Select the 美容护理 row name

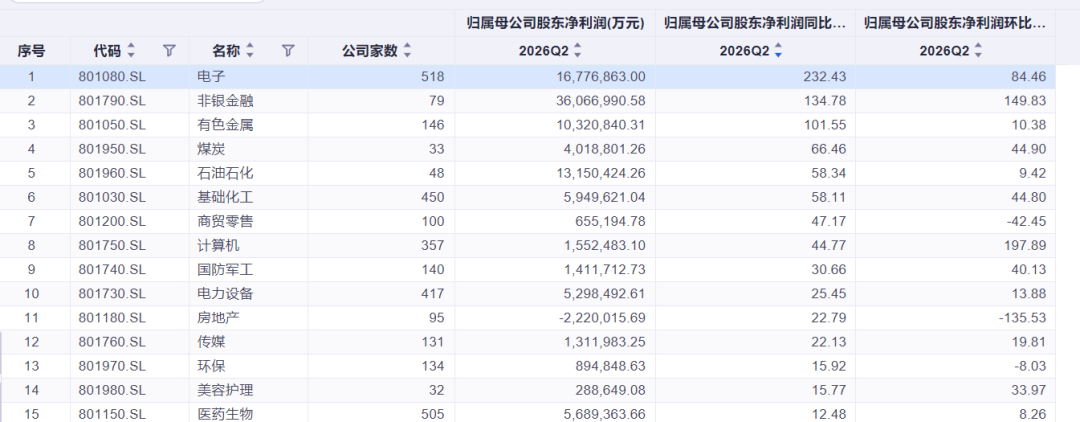point(225,390)
